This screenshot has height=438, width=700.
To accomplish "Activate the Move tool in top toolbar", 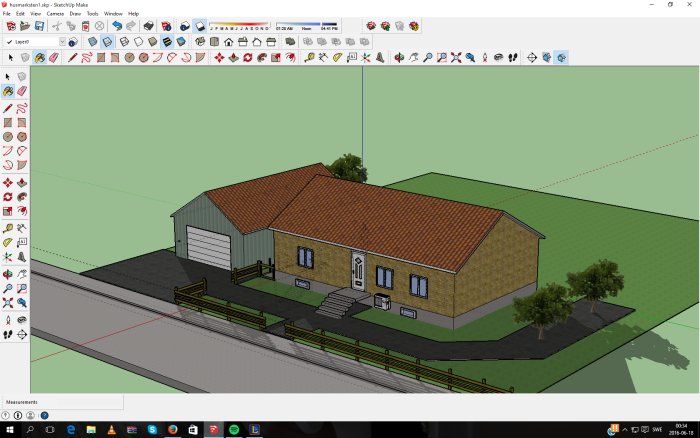I will click(x=219, y=58).
